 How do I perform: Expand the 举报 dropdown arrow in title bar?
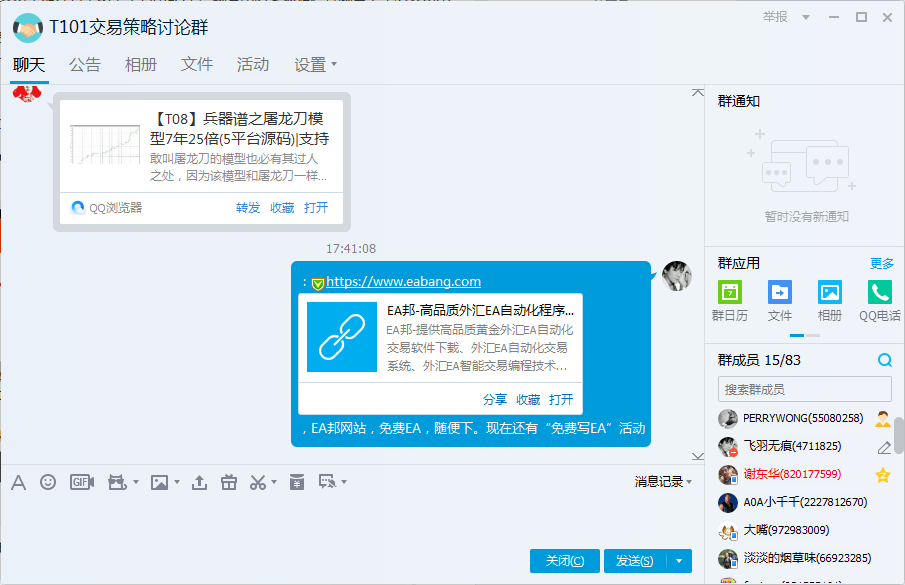(806, 17)
